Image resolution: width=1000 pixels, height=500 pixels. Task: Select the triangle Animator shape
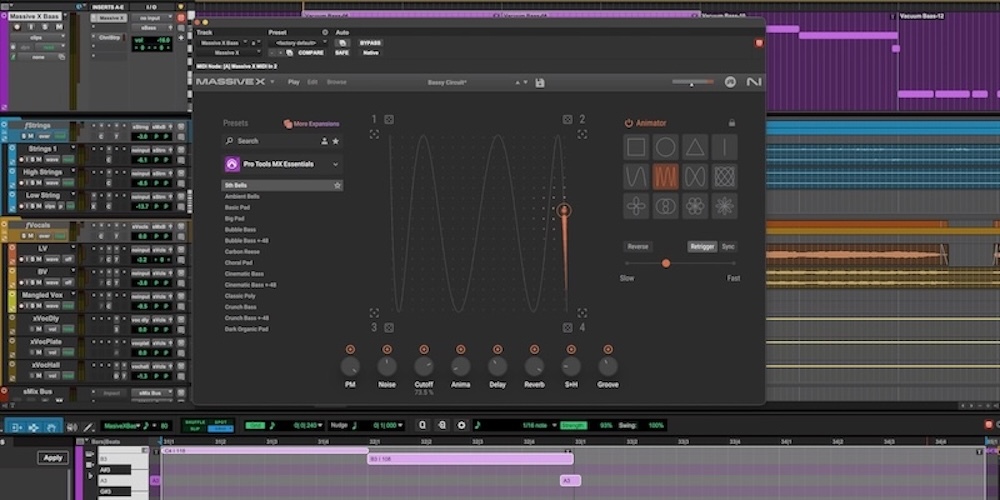[x=695, y=147]
